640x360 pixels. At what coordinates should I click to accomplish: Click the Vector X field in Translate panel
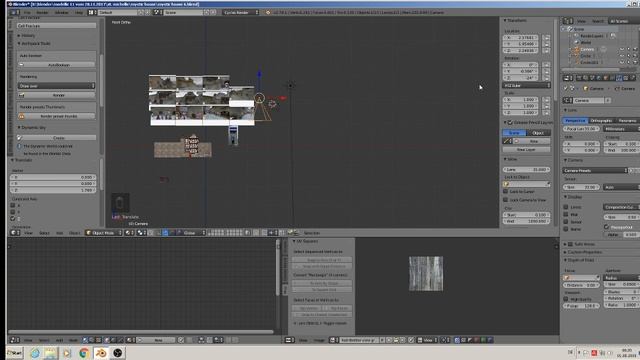pyautogui.click(x=53, y=177)
